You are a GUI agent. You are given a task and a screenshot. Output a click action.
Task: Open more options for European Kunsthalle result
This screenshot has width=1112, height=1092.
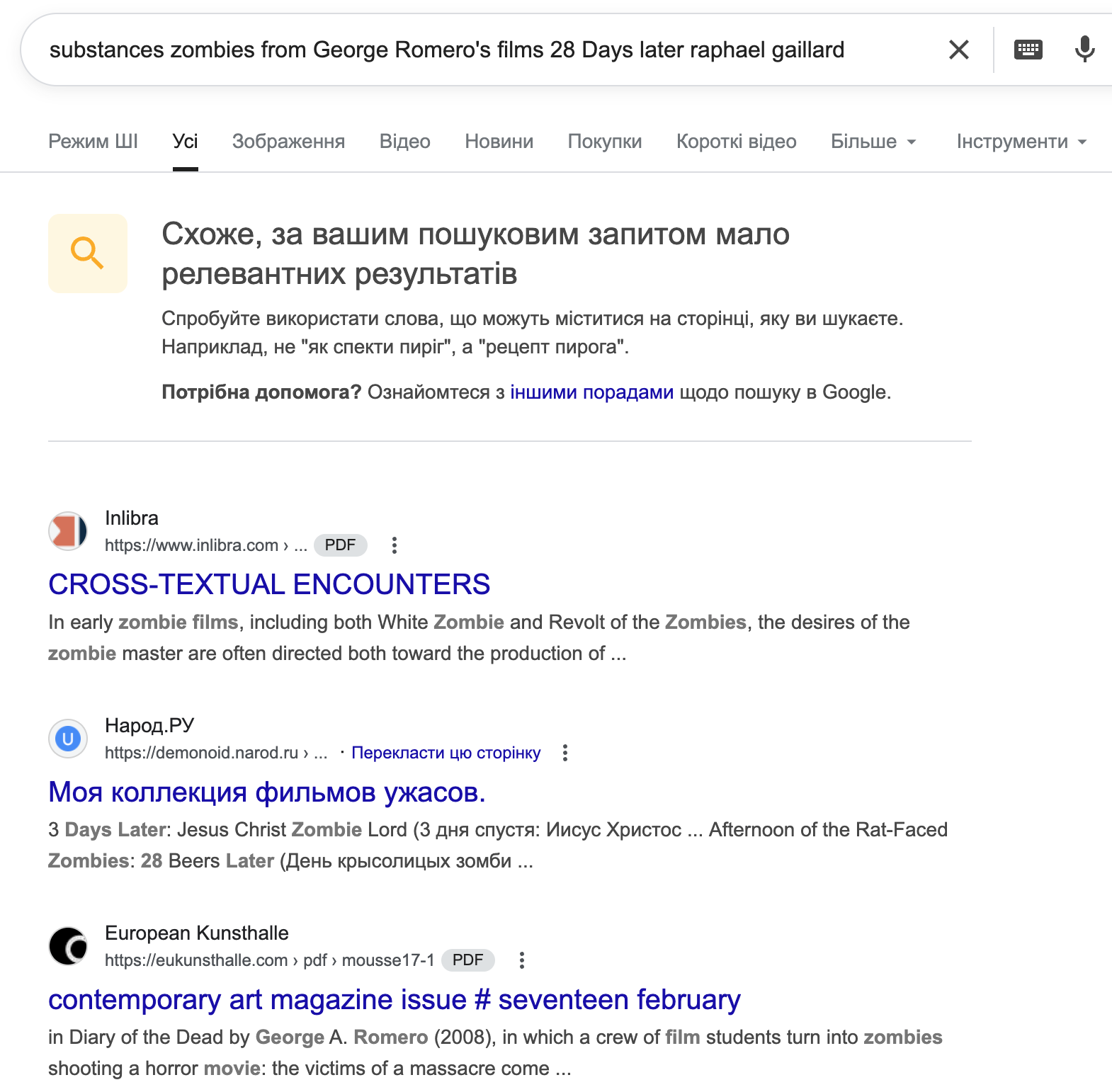pos(522,960)
